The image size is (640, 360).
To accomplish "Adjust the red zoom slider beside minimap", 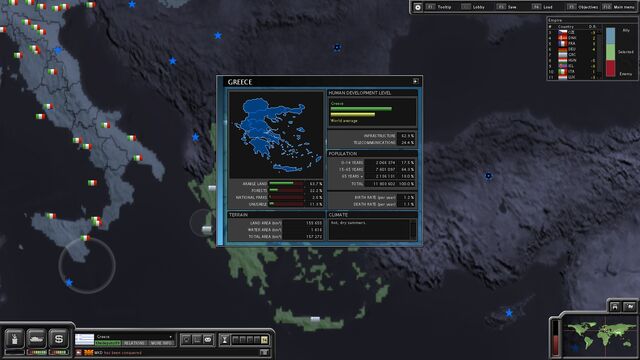I will click(556, 338).
